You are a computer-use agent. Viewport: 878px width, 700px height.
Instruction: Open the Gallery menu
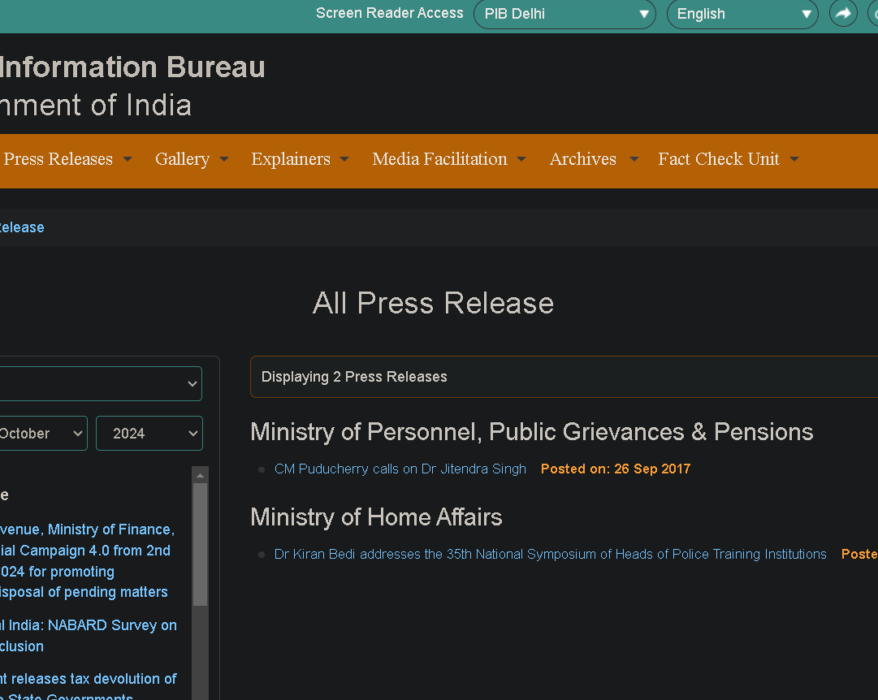click(x=192, y=159)
